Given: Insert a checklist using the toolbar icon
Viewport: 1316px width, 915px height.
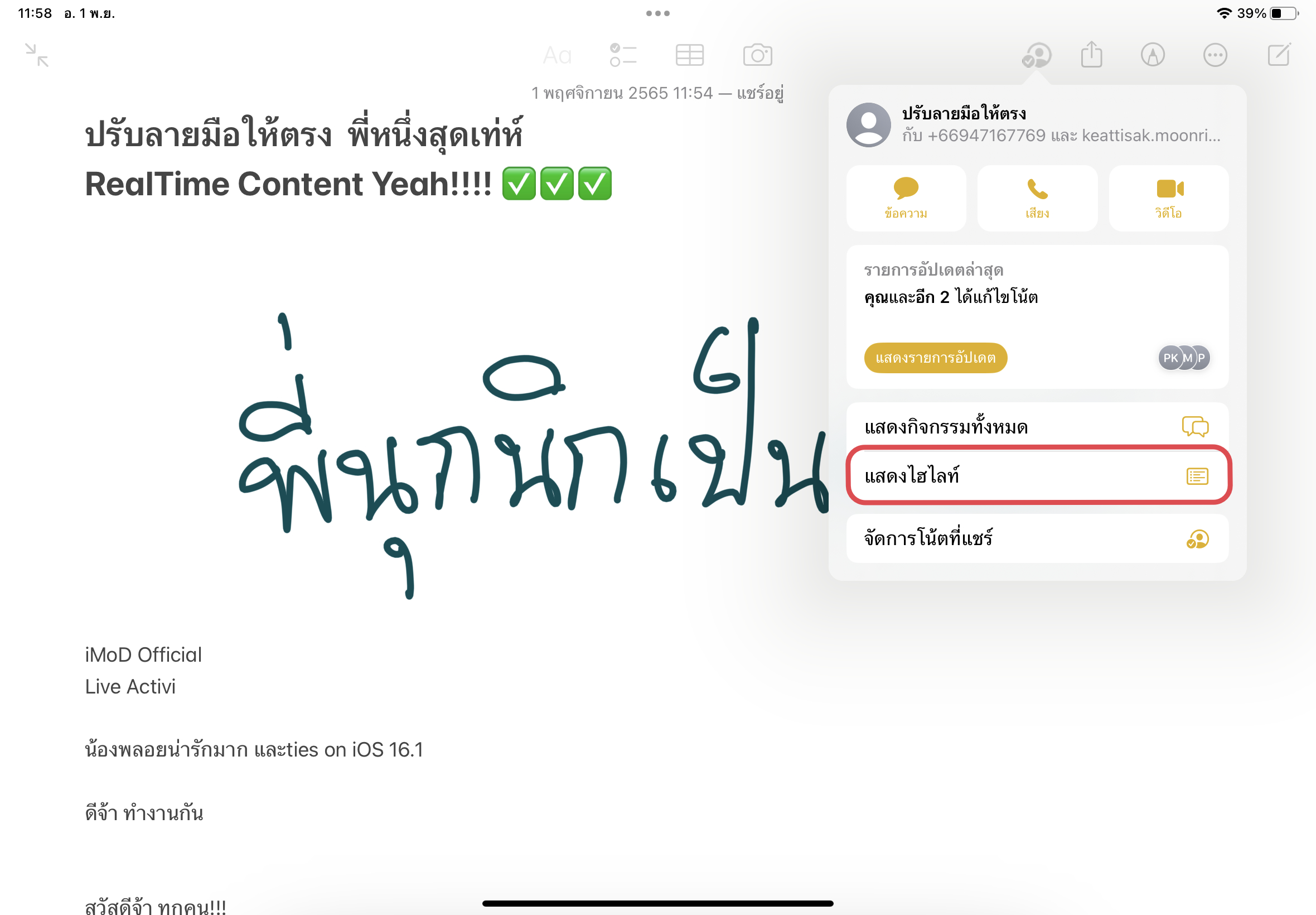Looking at the screenshot, I should (x=623, y=55).
